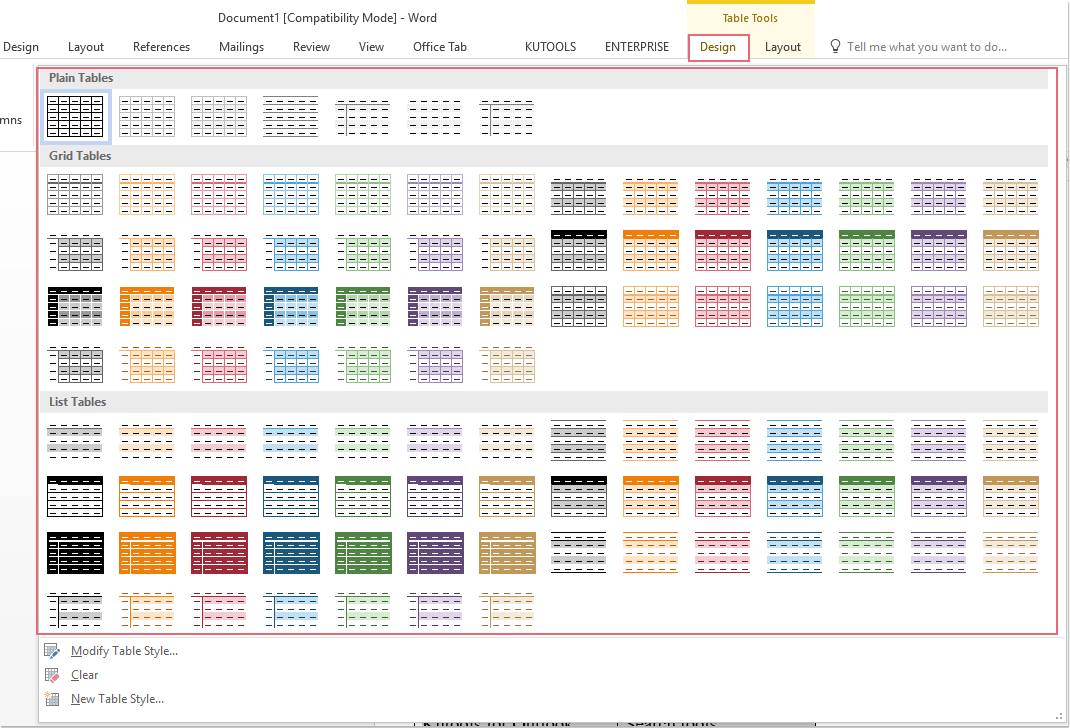Click the Tell me what you want to do box
The height and width of the screenshot is (728, 1070).
pos(927,47)
